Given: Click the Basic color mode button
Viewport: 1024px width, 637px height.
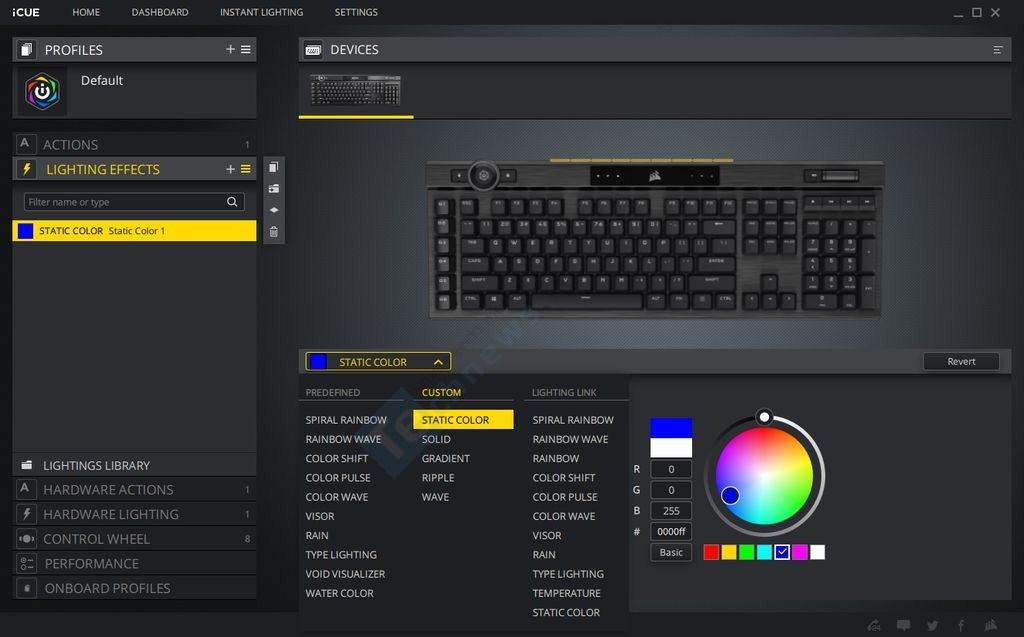Looking at the screenshot, I should (x=671, y=552).
